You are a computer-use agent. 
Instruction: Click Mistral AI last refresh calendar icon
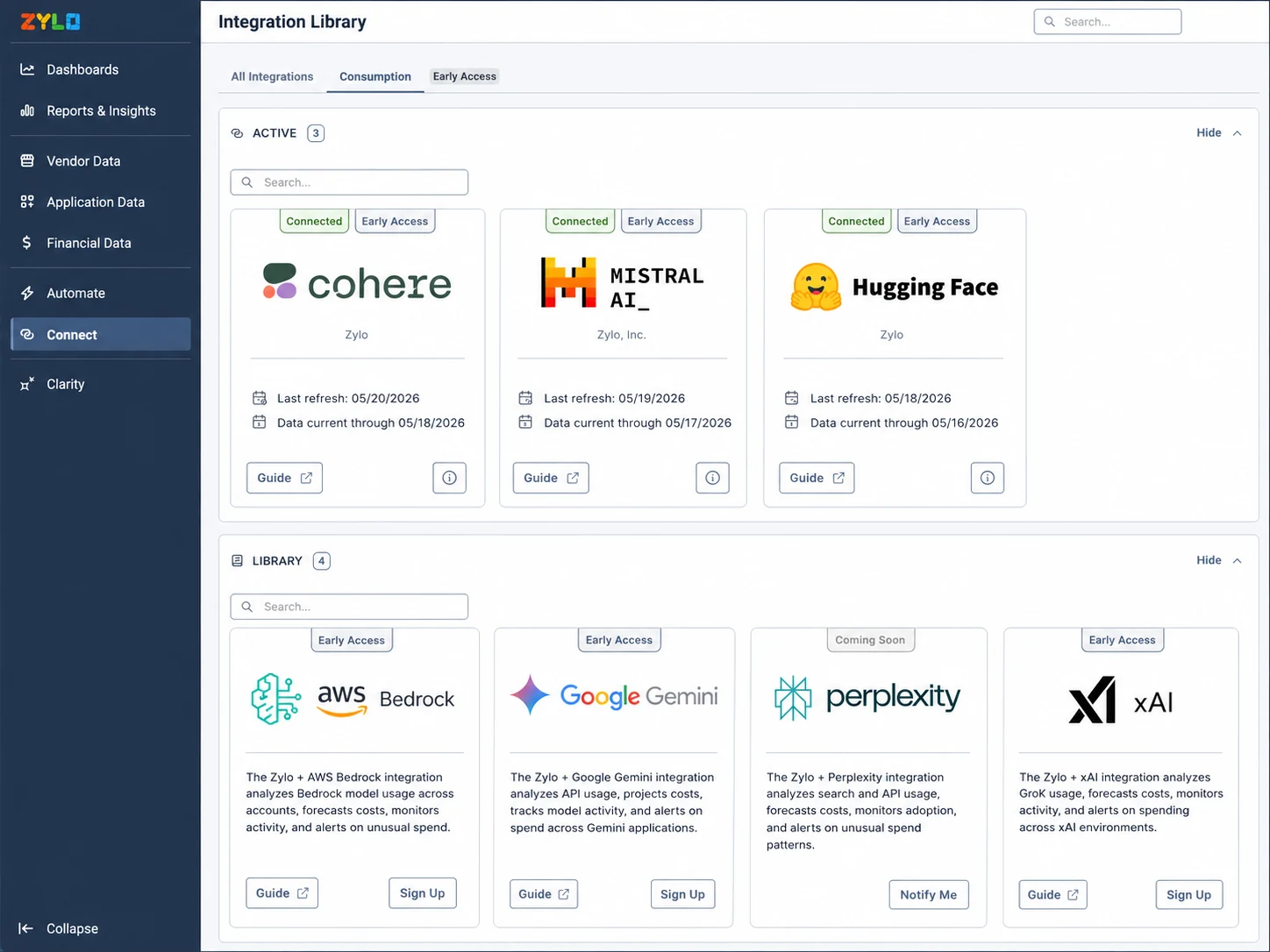coord(525,398)
